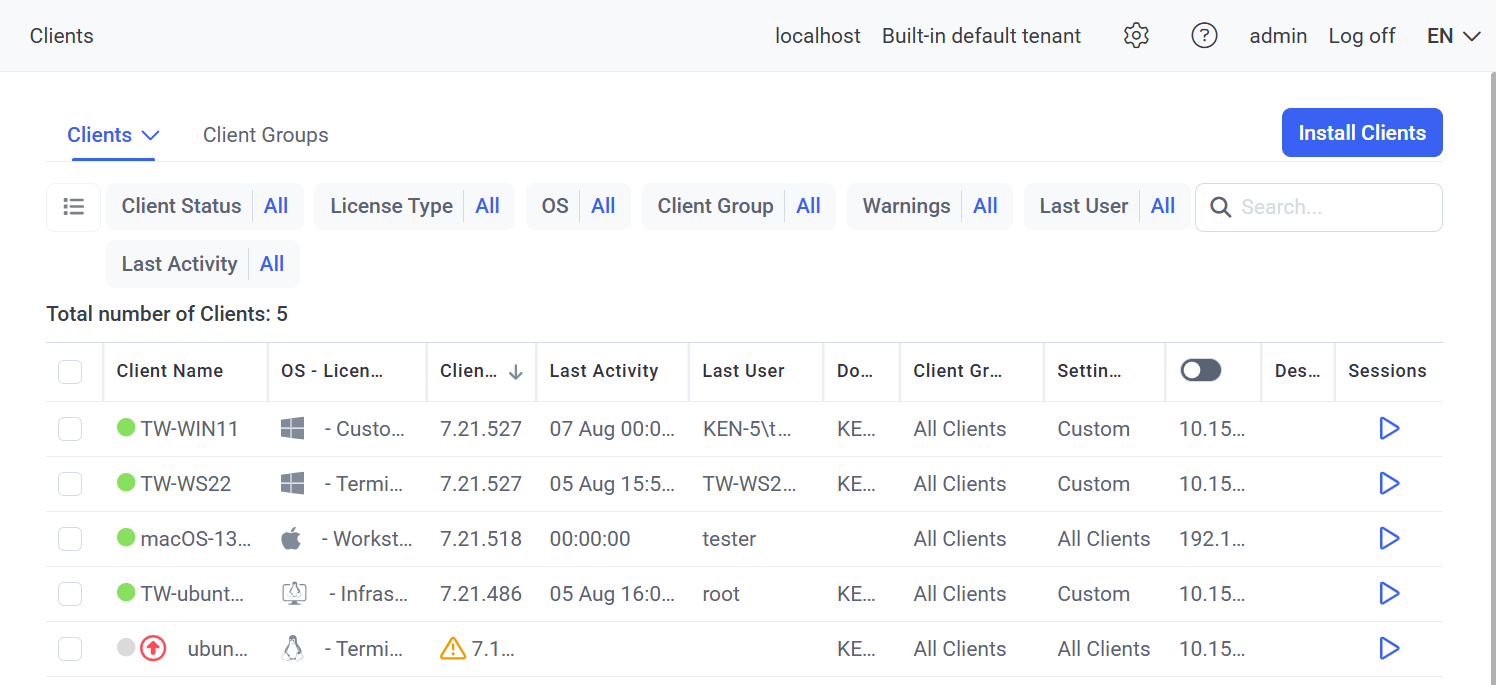Check the select-all clients checkbox

point(70,372)
